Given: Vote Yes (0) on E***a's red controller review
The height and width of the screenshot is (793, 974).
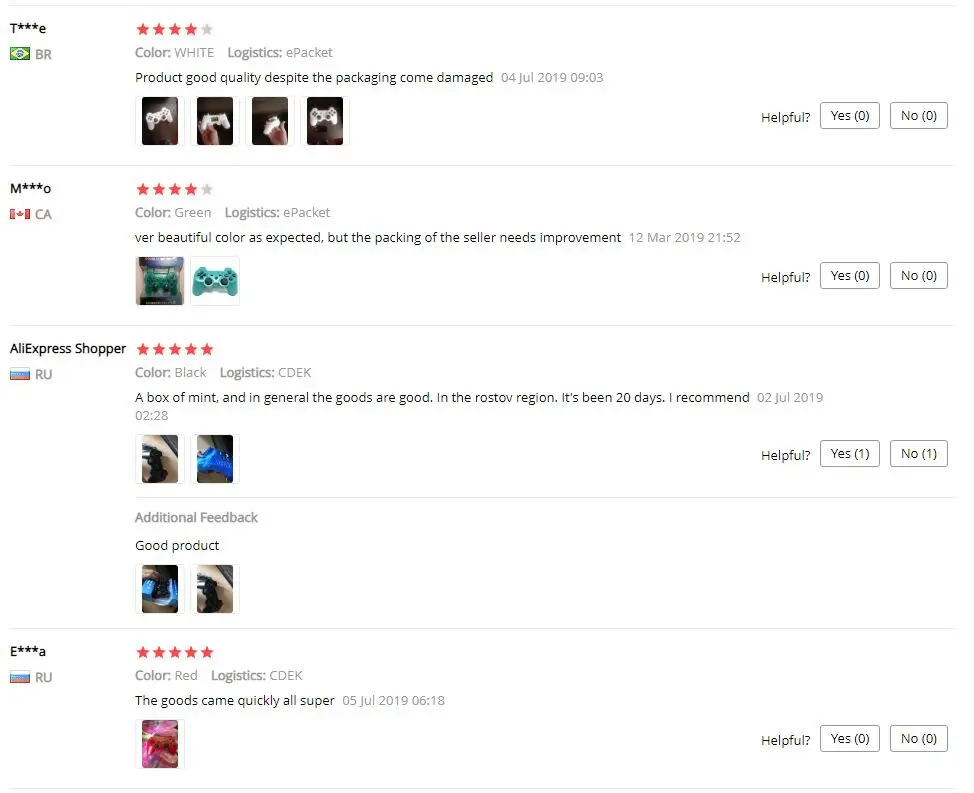Looking at the screenshot, I should 850,738.
